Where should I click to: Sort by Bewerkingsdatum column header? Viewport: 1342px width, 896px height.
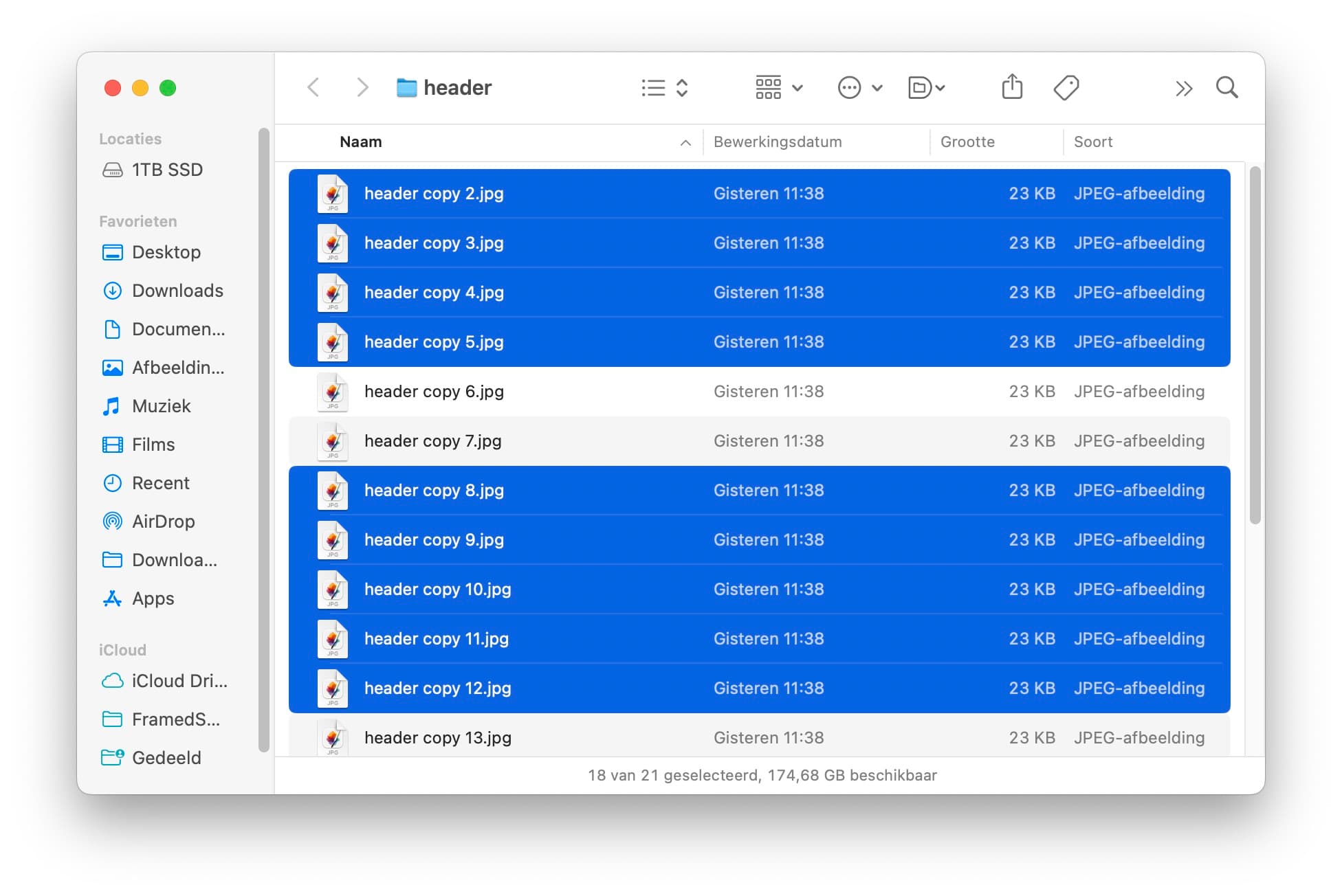pos(777,142)
